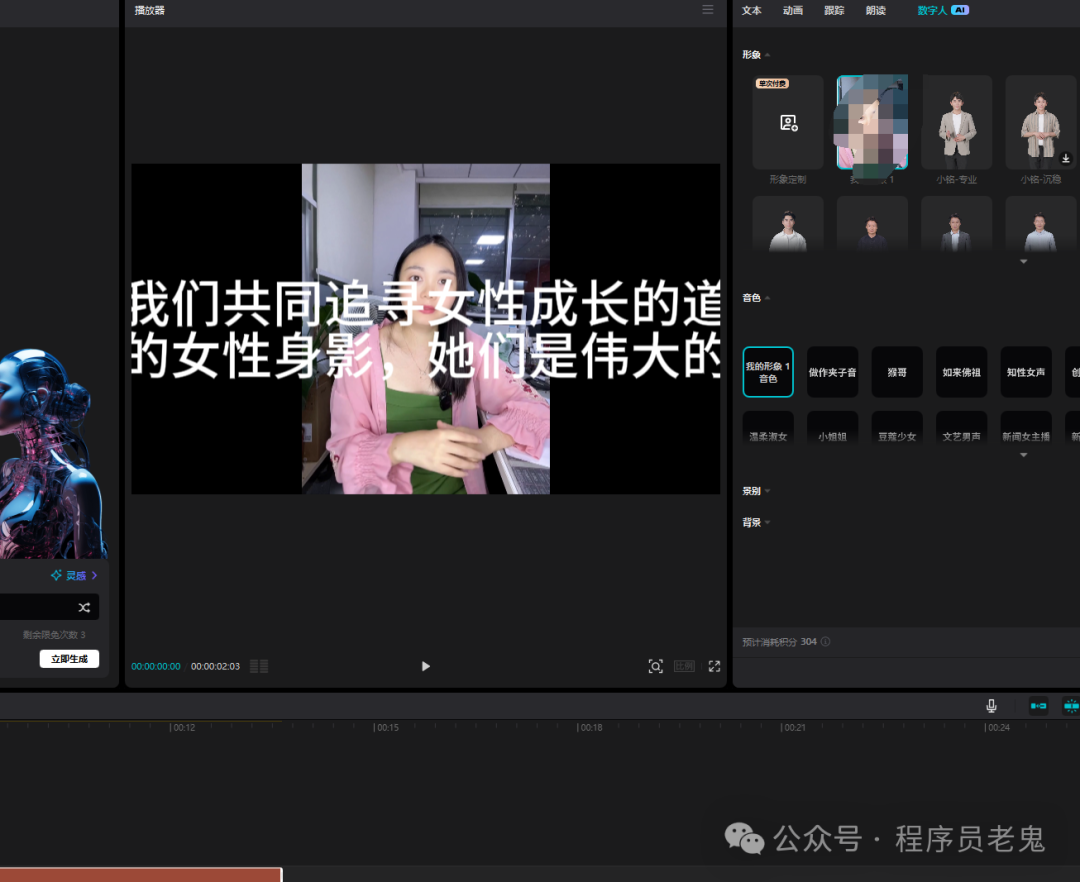Screen dimensions: 1080x882
Task: Click the 单次付费 badge on avatar card
Action: click(x=772, y=83)
